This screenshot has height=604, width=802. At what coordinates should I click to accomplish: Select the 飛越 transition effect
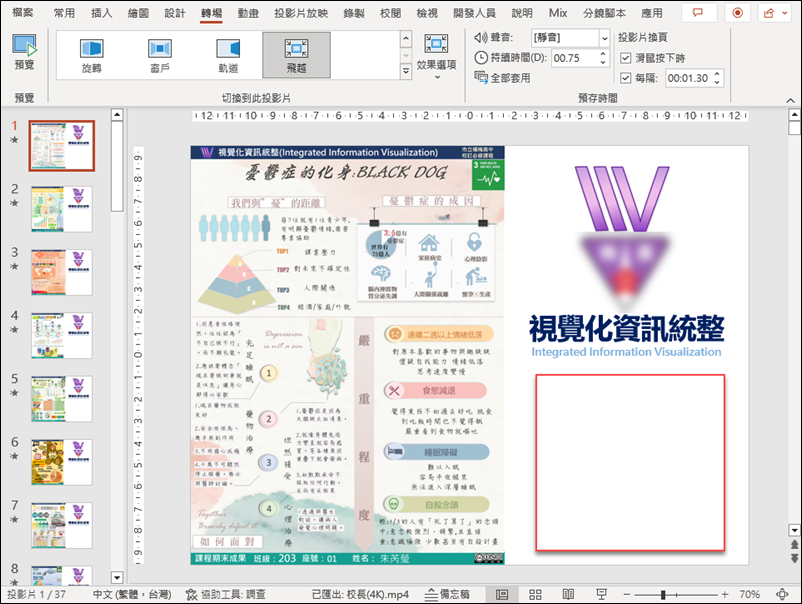[x=296, y=55]
